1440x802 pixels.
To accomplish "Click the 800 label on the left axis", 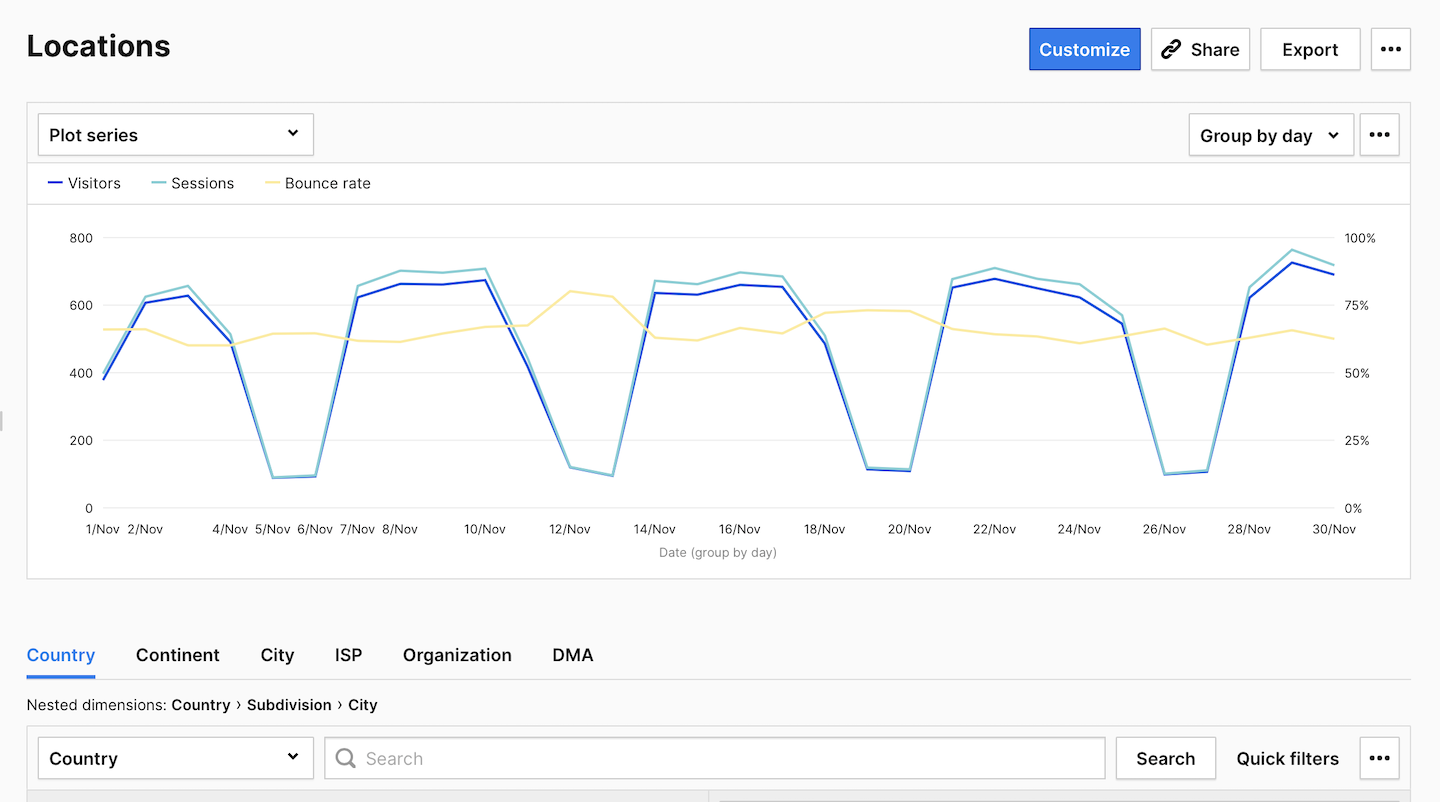I will coord(81,238).
